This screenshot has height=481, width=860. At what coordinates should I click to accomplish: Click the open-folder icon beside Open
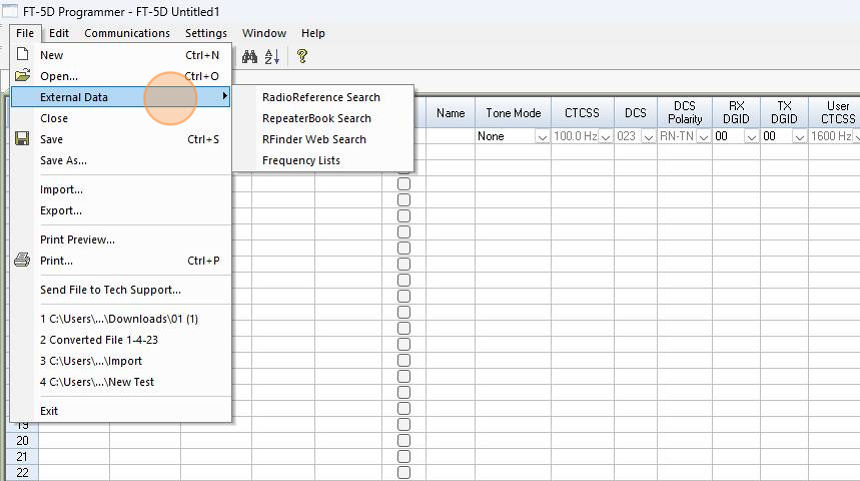(22, 76)
